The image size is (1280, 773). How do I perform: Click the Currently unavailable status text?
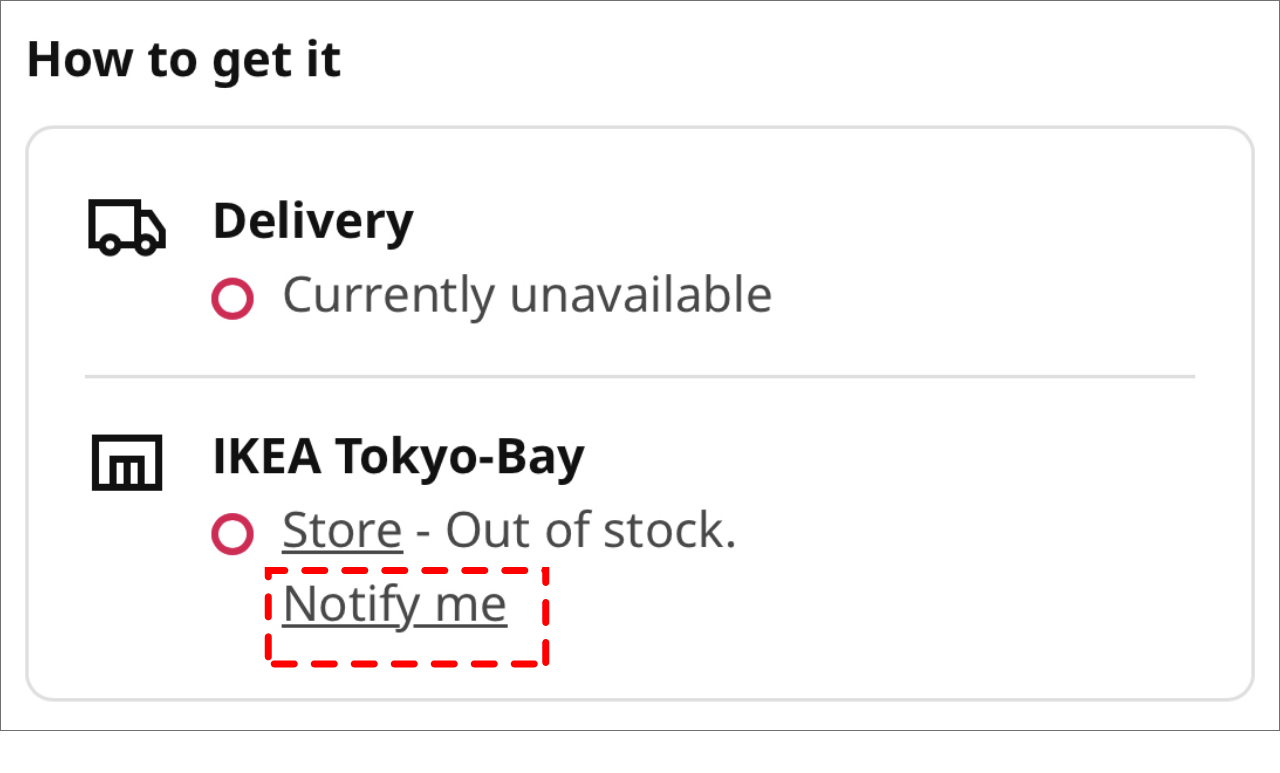coord(527,295)
